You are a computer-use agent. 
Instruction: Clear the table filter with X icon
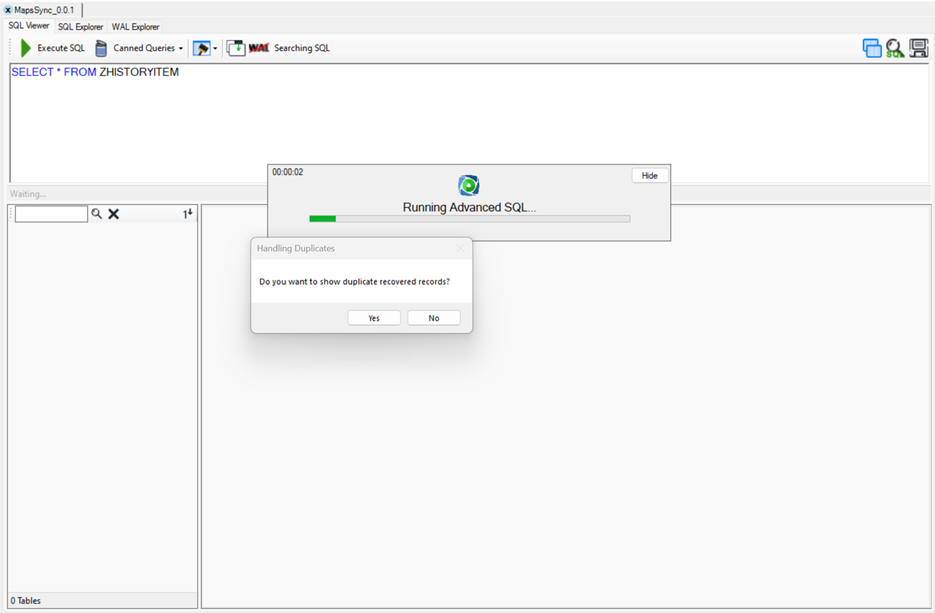pyautogui.click(x=114, y=214)
